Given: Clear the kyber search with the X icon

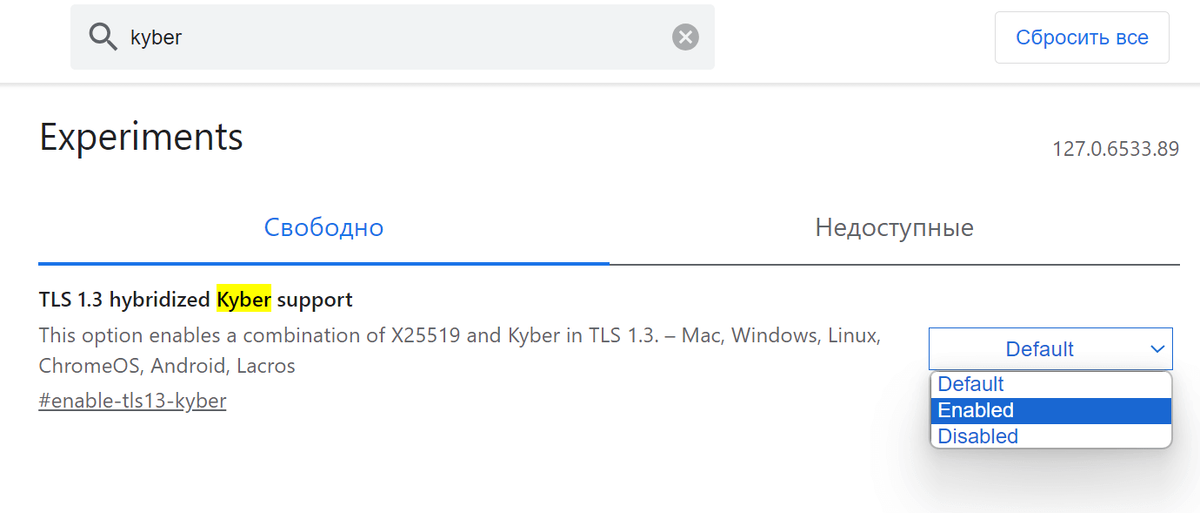Looking at the screenshot, I should [685, 37].
